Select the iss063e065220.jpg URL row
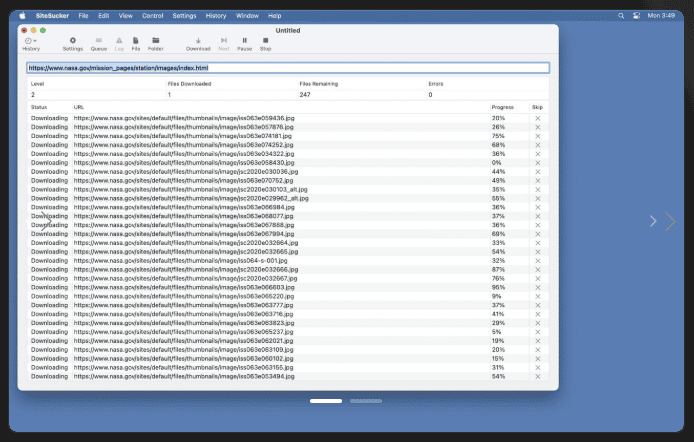 [x=184, y=296]
